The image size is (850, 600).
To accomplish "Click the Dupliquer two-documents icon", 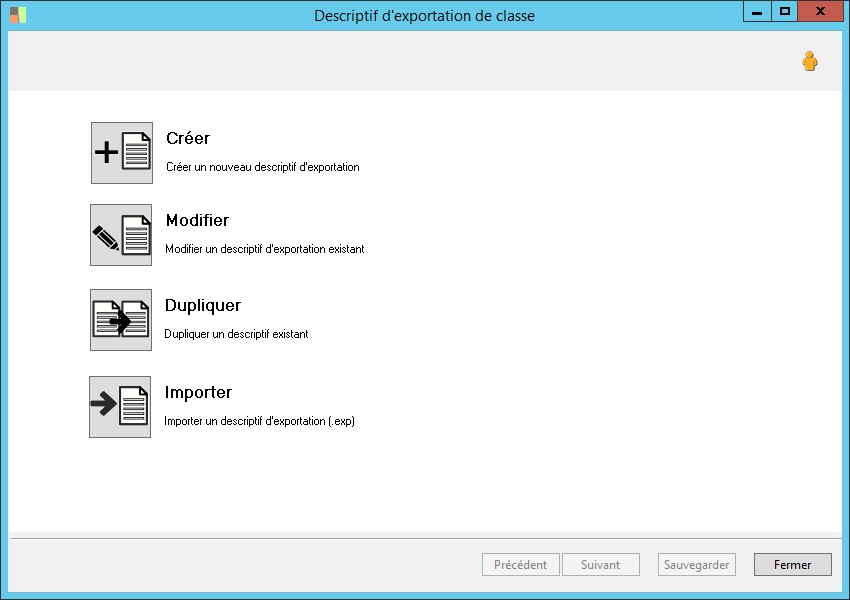I will [121, 320].
